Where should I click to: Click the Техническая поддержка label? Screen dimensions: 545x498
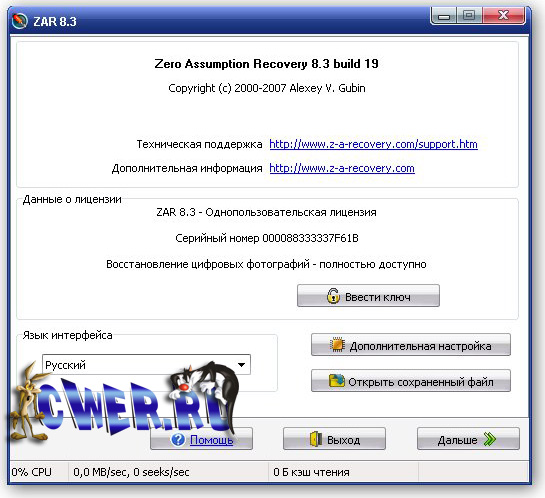click(199, 144)
